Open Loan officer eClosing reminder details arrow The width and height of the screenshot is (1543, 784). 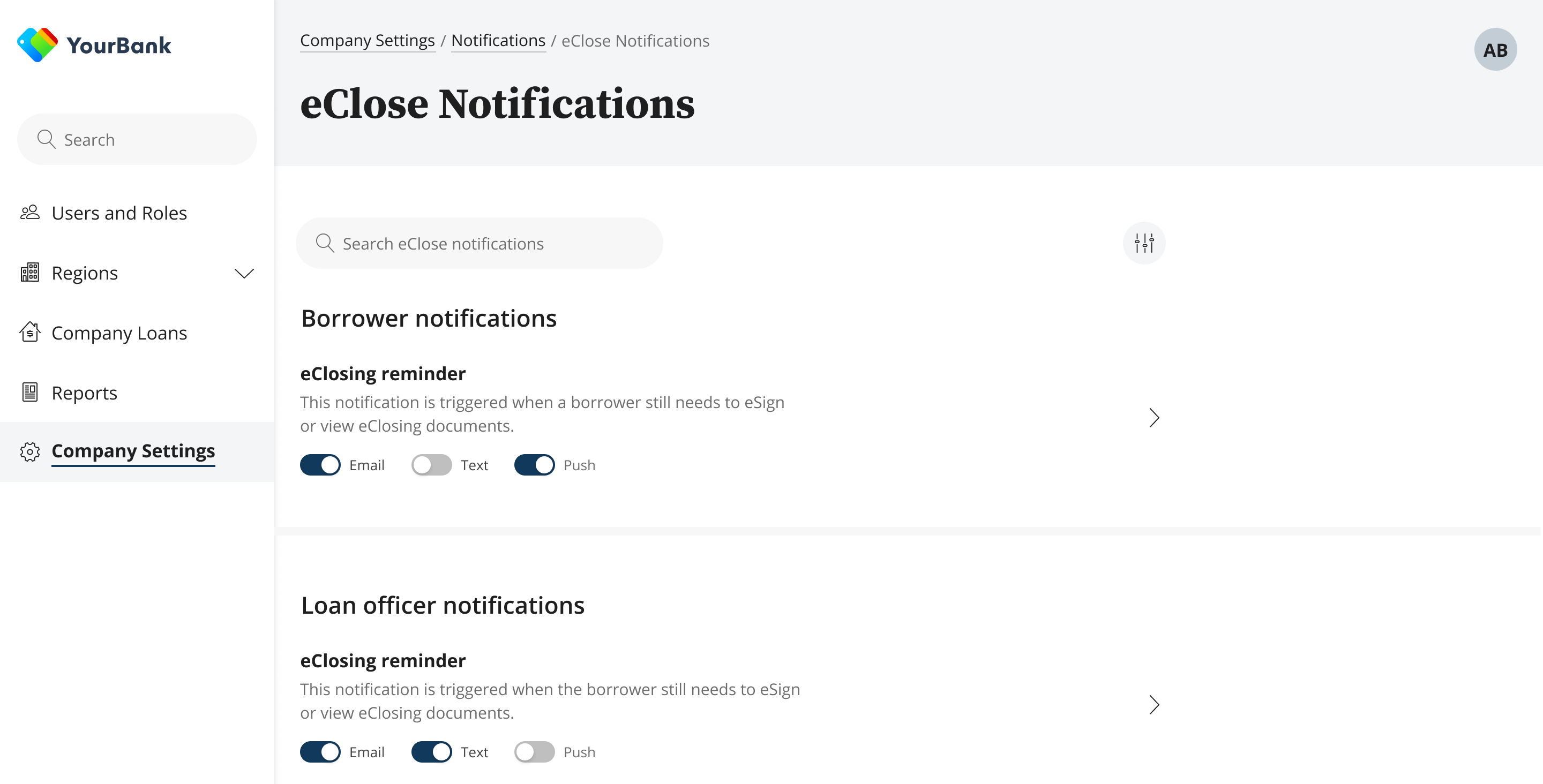1153,704
